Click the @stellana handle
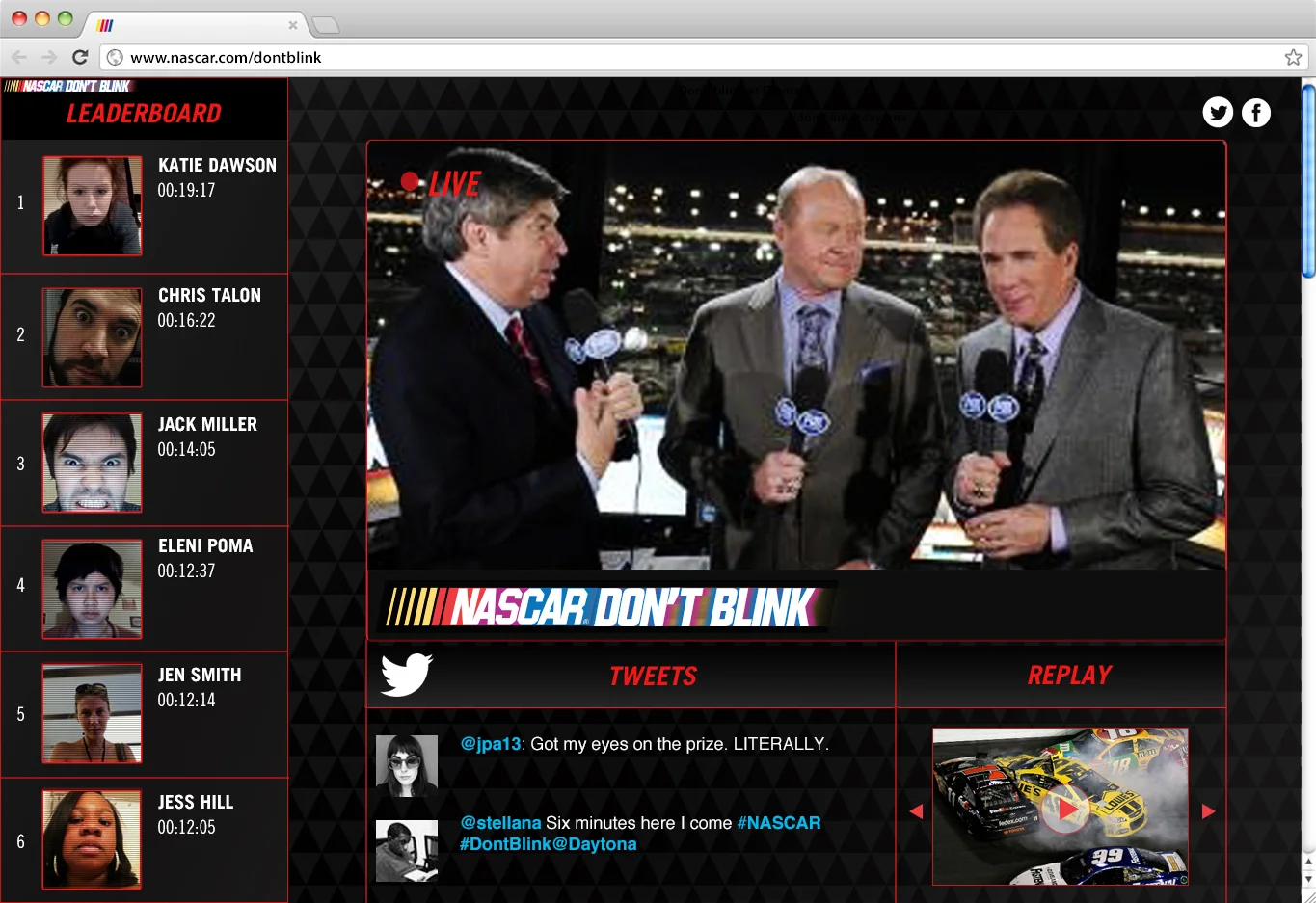 click(x=500, y=823)
